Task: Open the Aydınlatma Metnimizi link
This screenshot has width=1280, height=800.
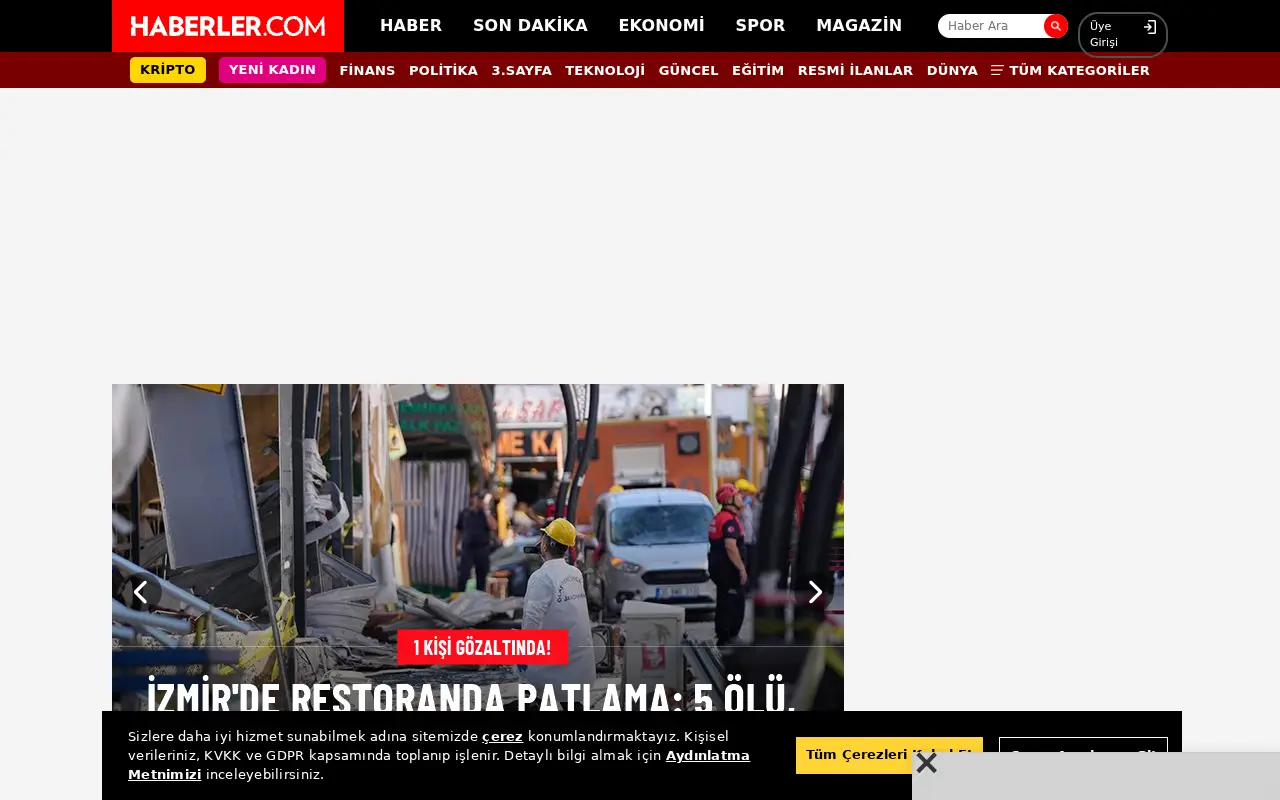Action: tap(439, 765)
